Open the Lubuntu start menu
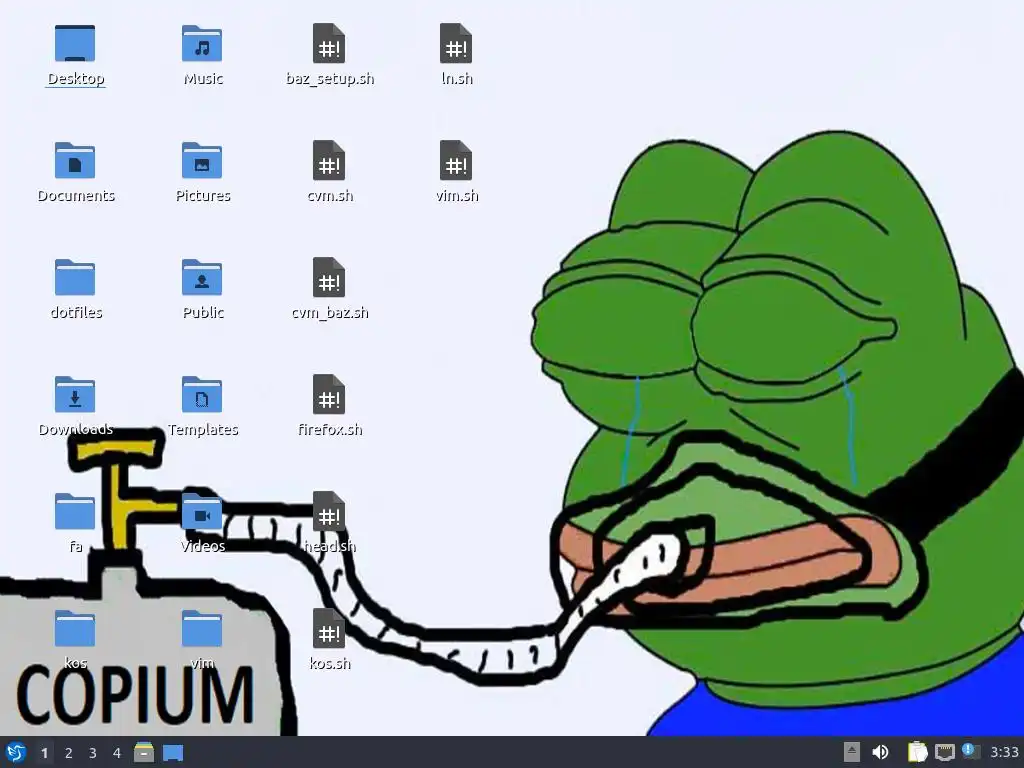 tap(16, 752)
